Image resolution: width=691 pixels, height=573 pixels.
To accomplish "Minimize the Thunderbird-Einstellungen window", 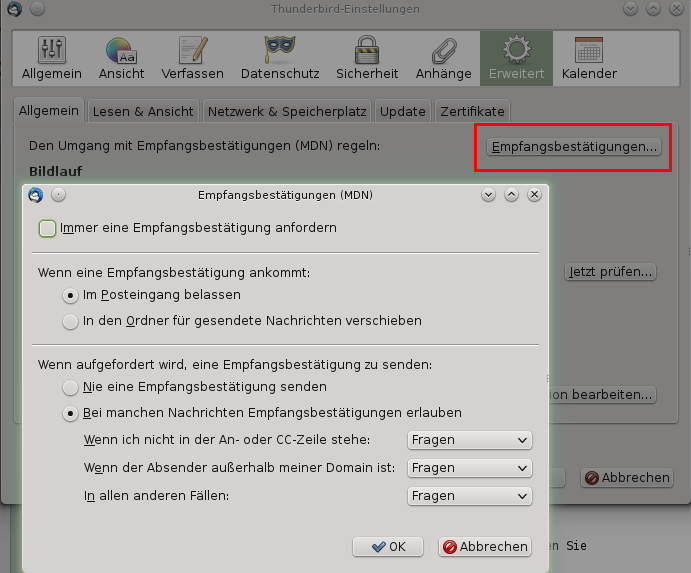I will point(631,8).
